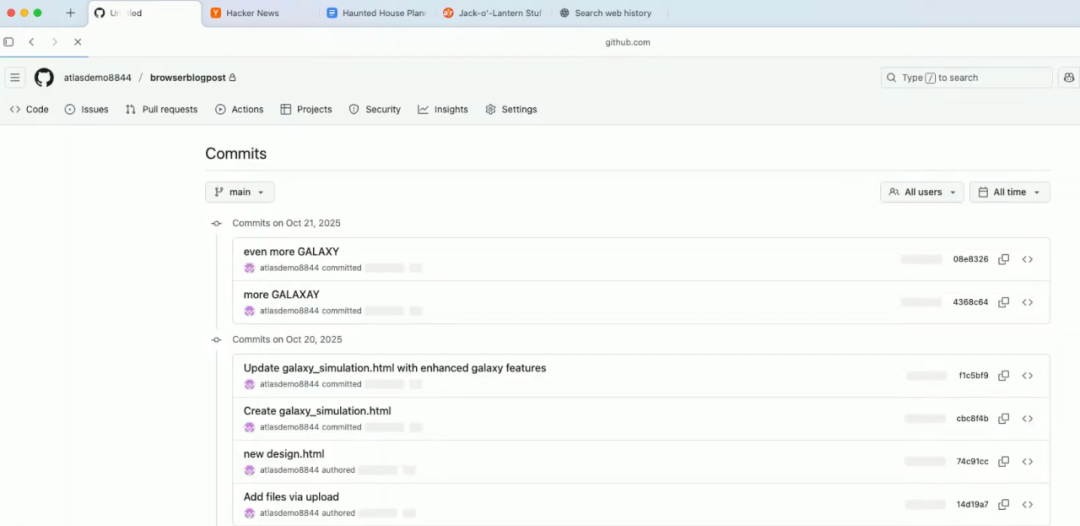This screenshot has height=526, width=1080.
Task: Browse repository at commit 4368c64
Action: coord(1027,302)
